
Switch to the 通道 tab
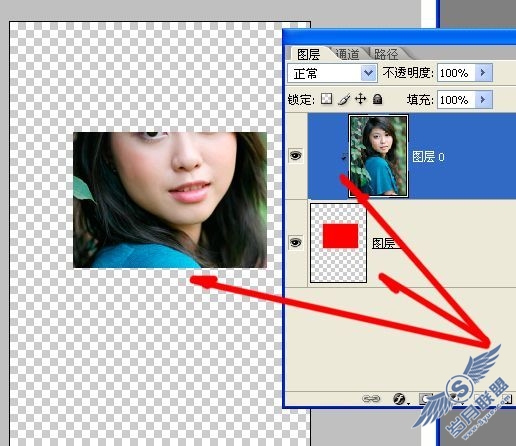347,54
